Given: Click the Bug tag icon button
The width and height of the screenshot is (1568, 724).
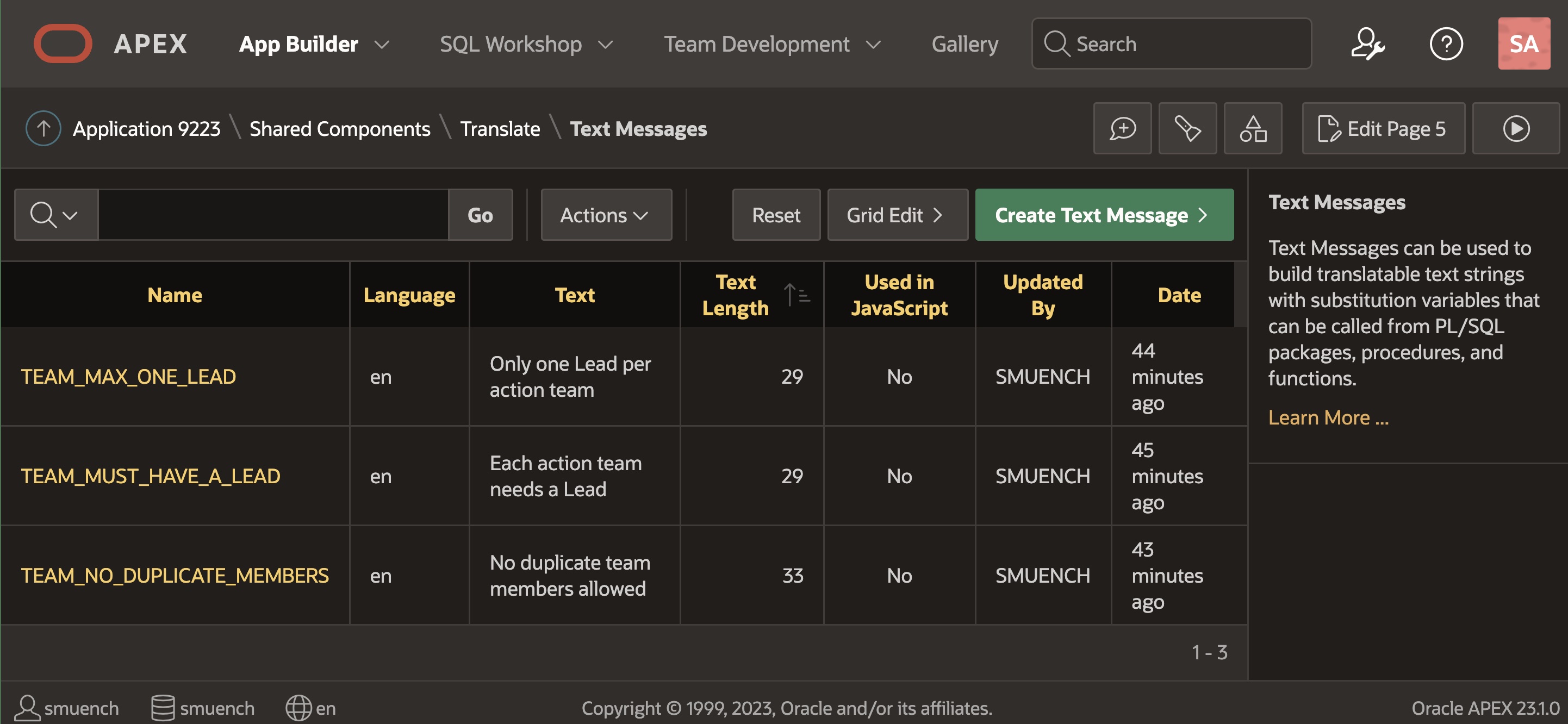Looking at the screenshot, I should 1187,128.
